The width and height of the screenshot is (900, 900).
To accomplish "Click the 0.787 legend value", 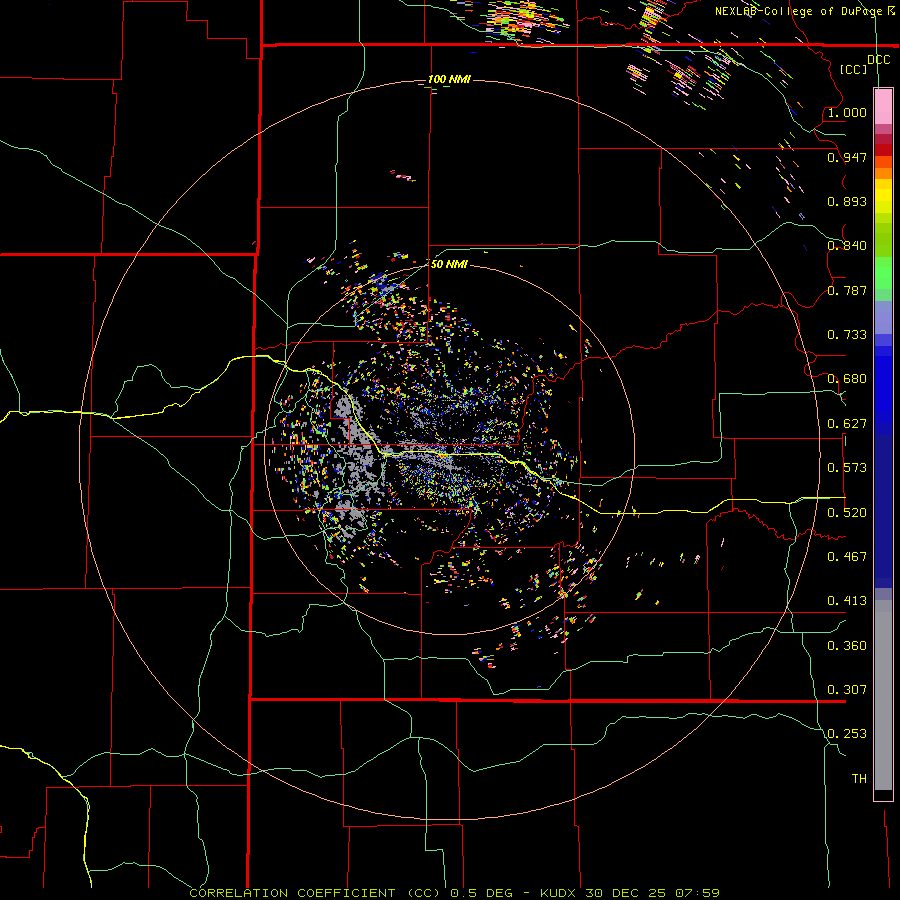I will [x=847, y=290].
